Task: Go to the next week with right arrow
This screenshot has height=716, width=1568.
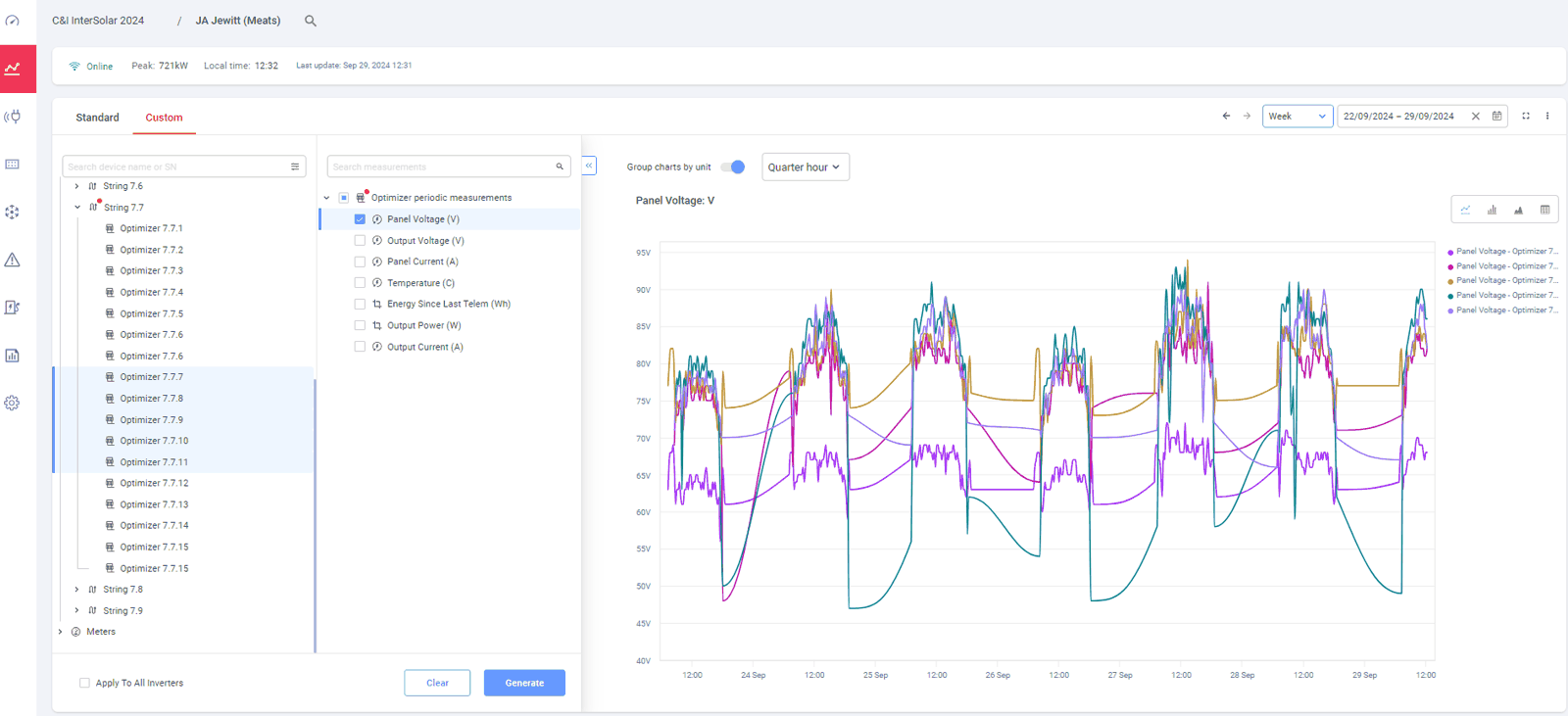Action: (x=1247, y=116)
